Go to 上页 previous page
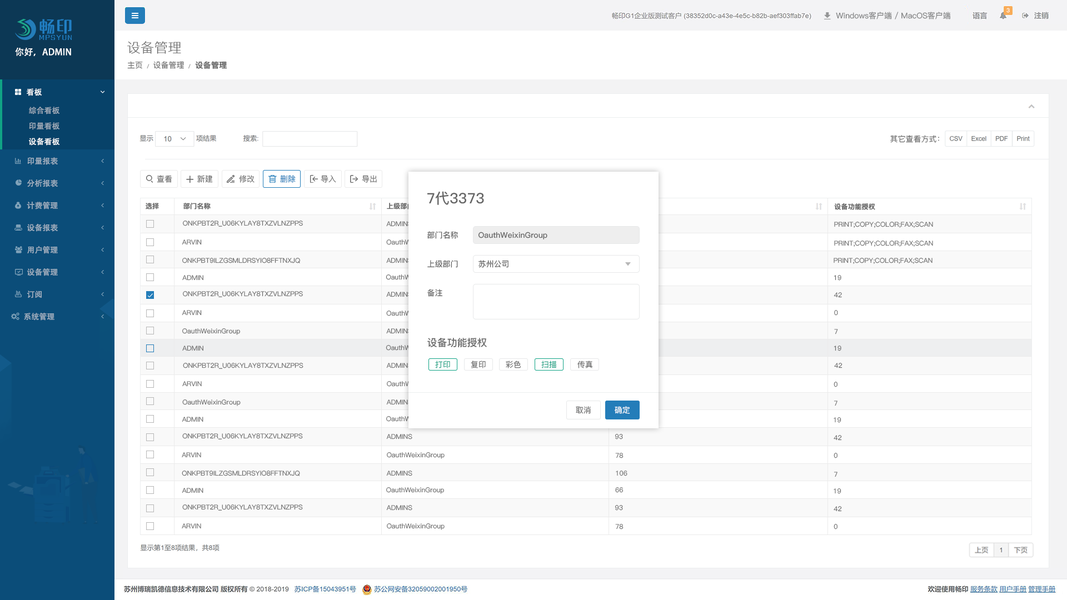The image size is (1067, 600). [x=981, y=550]
